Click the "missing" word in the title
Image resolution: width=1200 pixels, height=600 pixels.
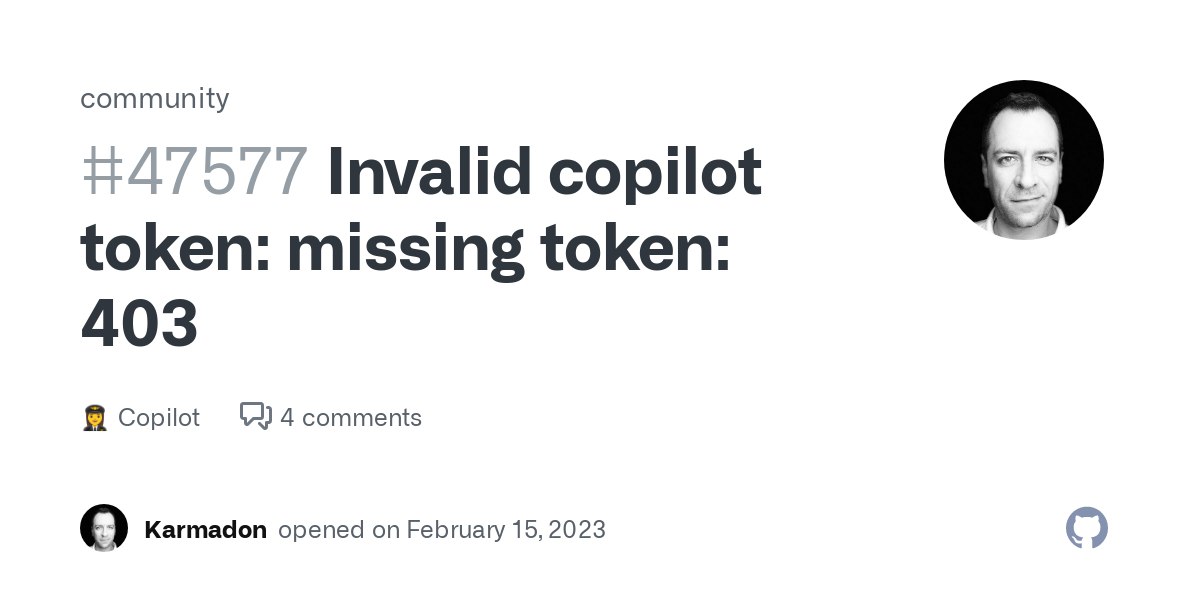click(x=405, y=251)
